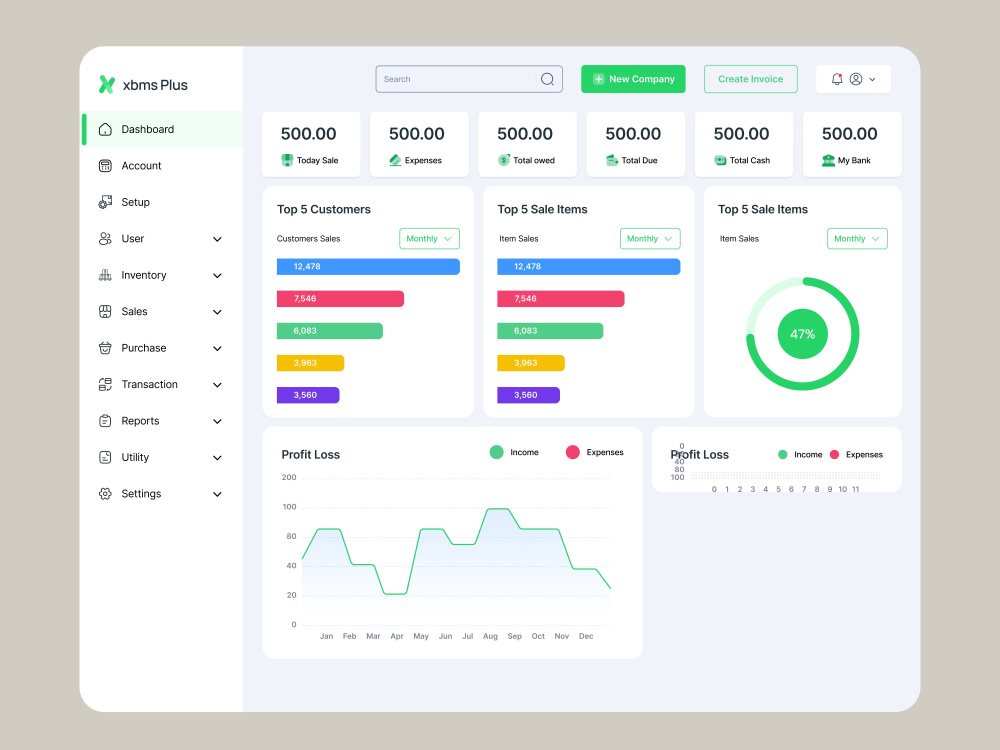Expand the User sidebar section

click(x=217, y=238)
